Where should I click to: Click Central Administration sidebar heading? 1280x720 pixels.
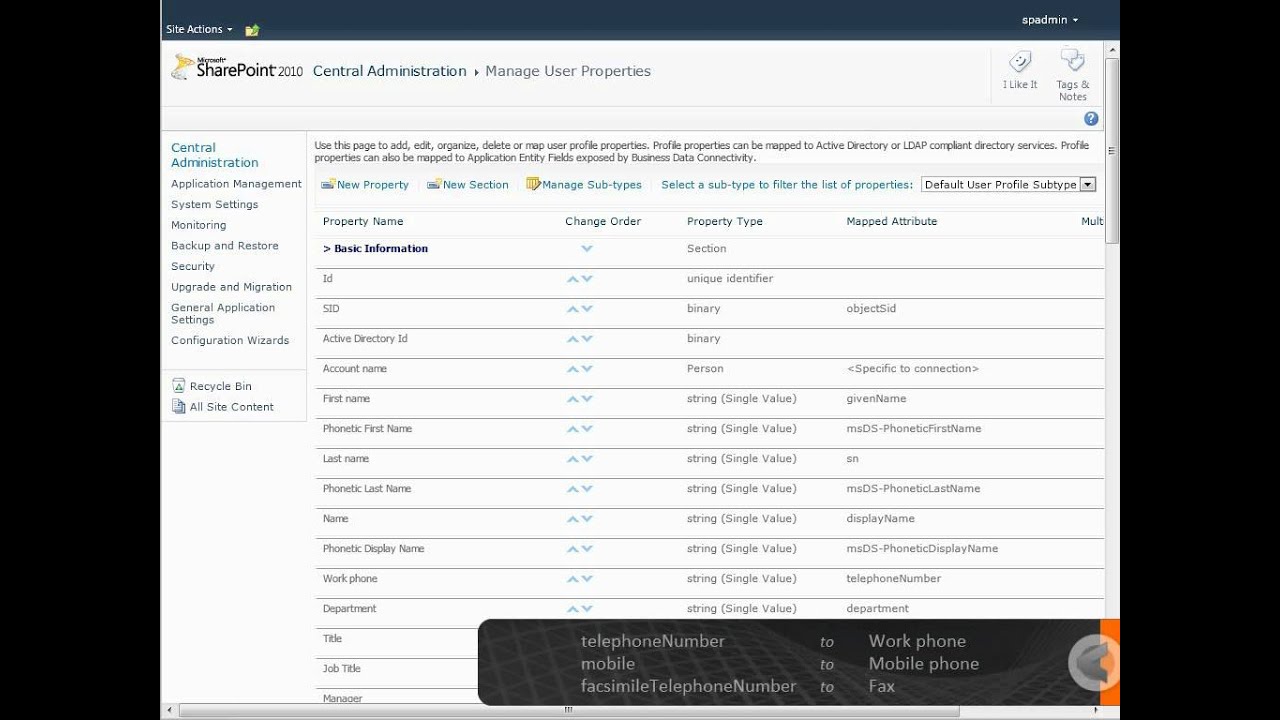point(215,155)
